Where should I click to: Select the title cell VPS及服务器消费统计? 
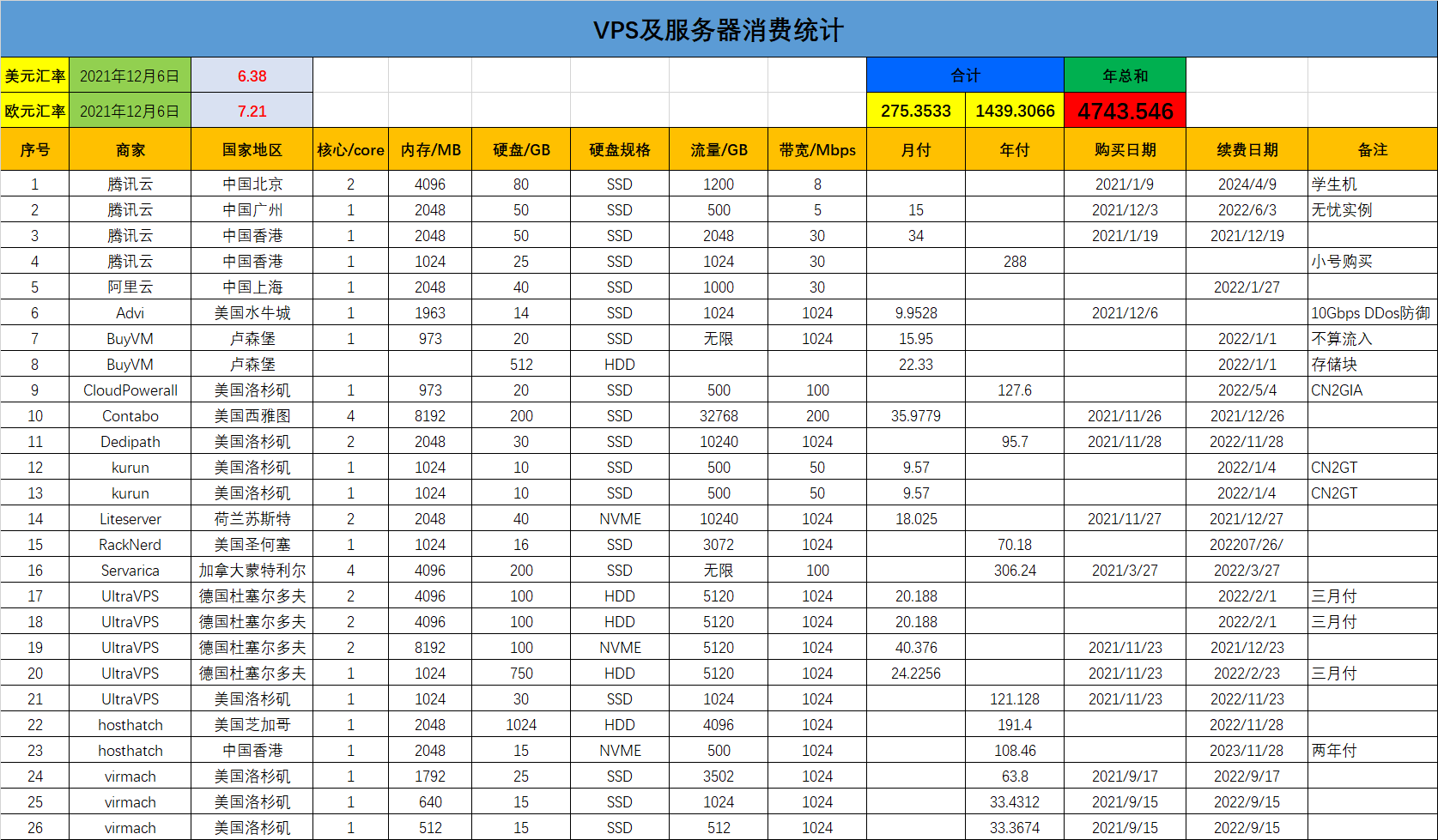[719, 29]
